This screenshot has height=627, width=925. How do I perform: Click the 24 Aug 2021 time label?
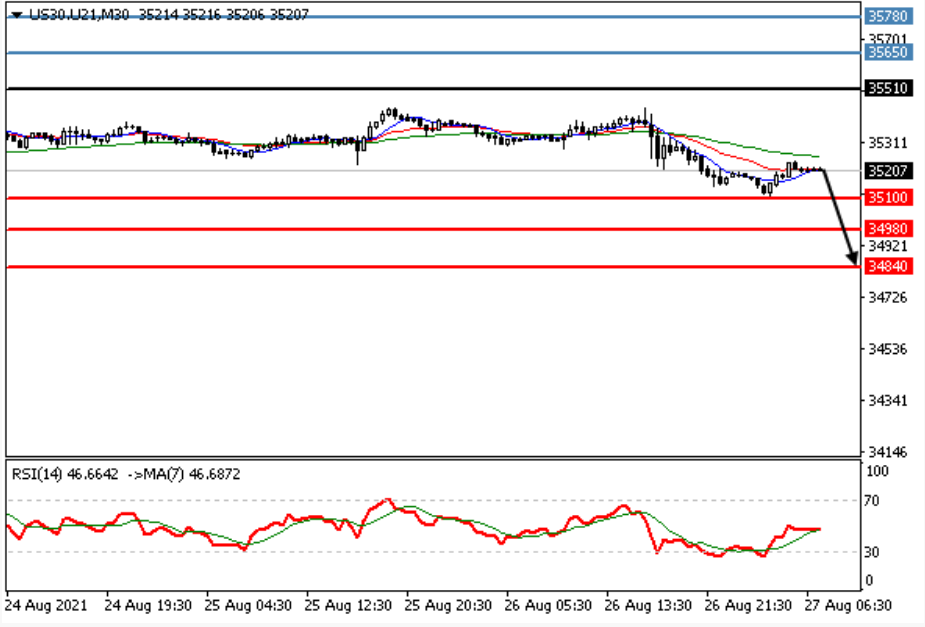pyautogui.click(x=46, y=606)
